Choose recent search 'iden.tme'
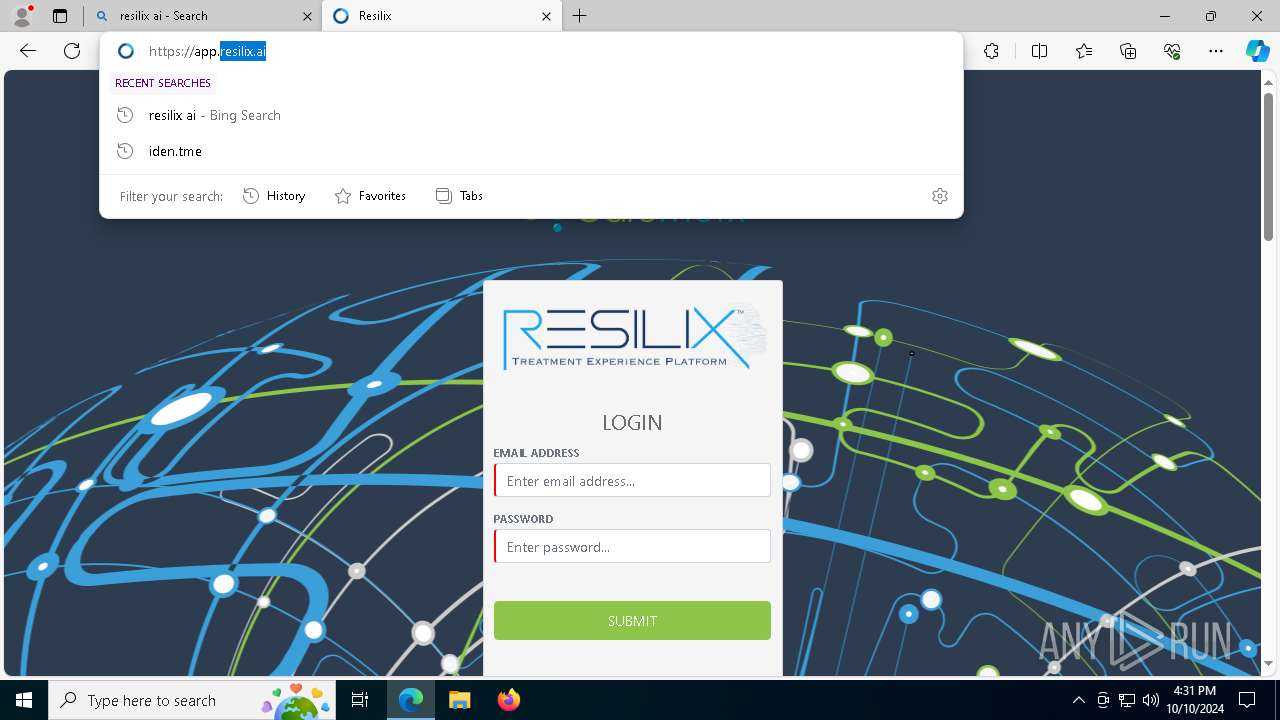1280x720 pixels. [x=531, y=151]
